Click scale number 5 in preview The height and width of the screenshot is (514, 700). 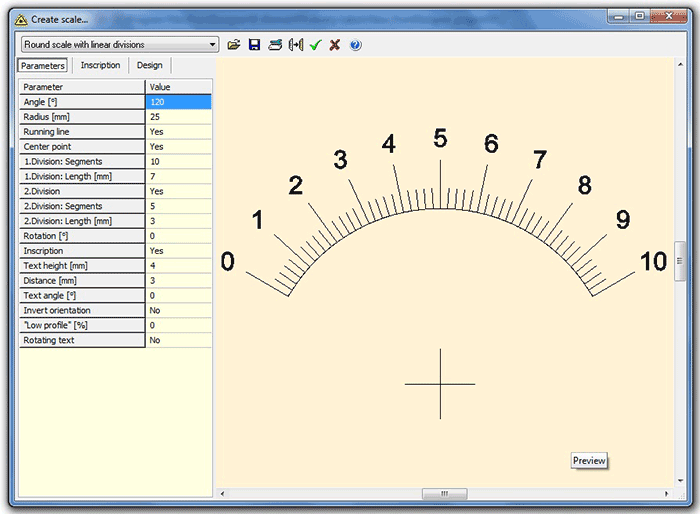(440, 138)
